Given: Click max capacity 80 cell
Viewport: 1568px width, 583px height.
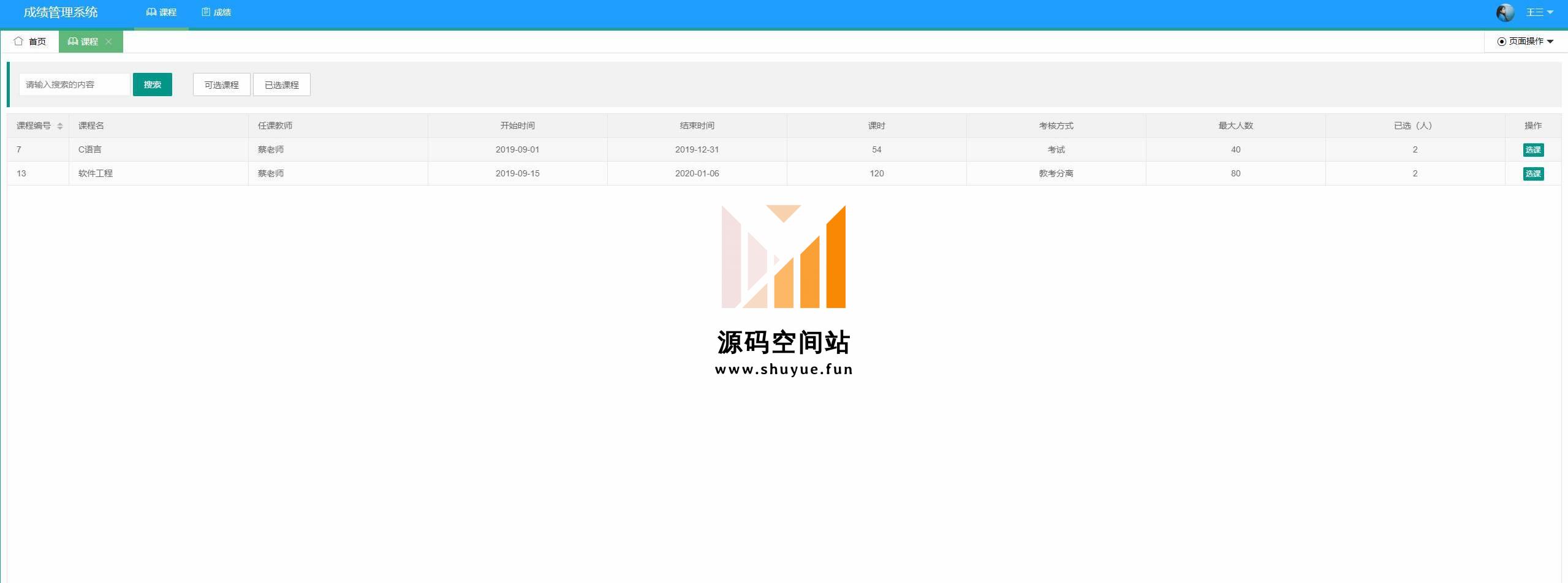Looking at the screenshot, I should [x=1236, y=173].
